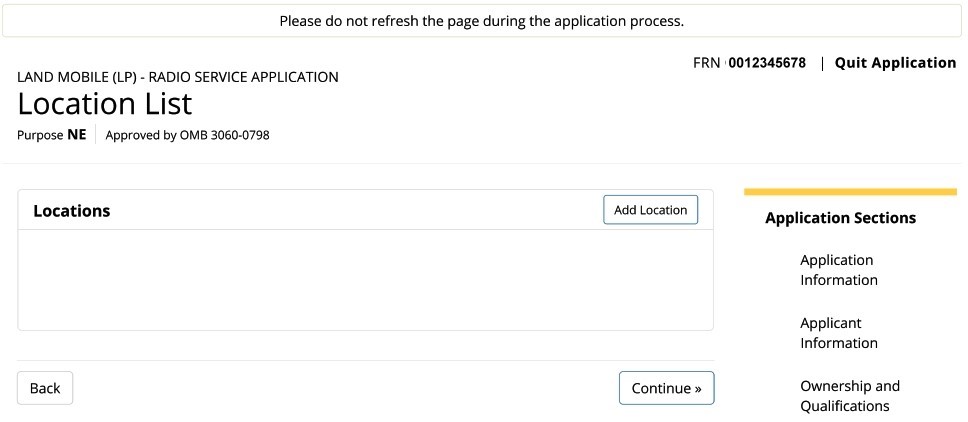968x422 pixels.
Task: Click inside the empty locations list area
Action: [x=365, y=279]
